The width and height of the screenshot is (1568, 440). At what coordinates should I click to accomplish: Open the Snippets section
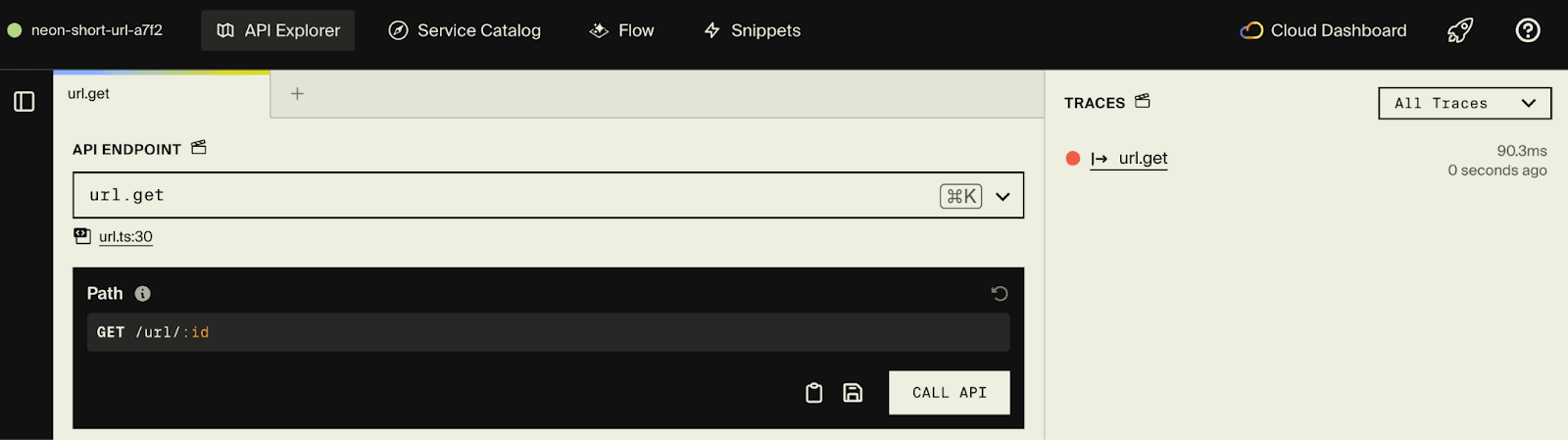click(x=752, y=30)
